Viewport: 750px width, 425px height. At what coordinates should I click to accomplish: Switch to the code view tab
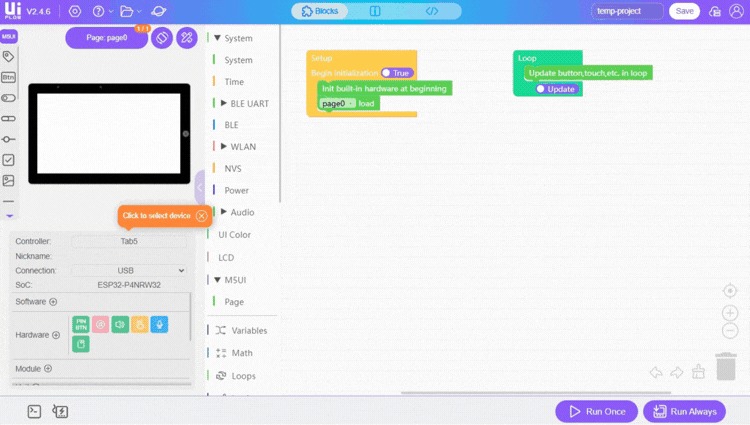[432, 11]
